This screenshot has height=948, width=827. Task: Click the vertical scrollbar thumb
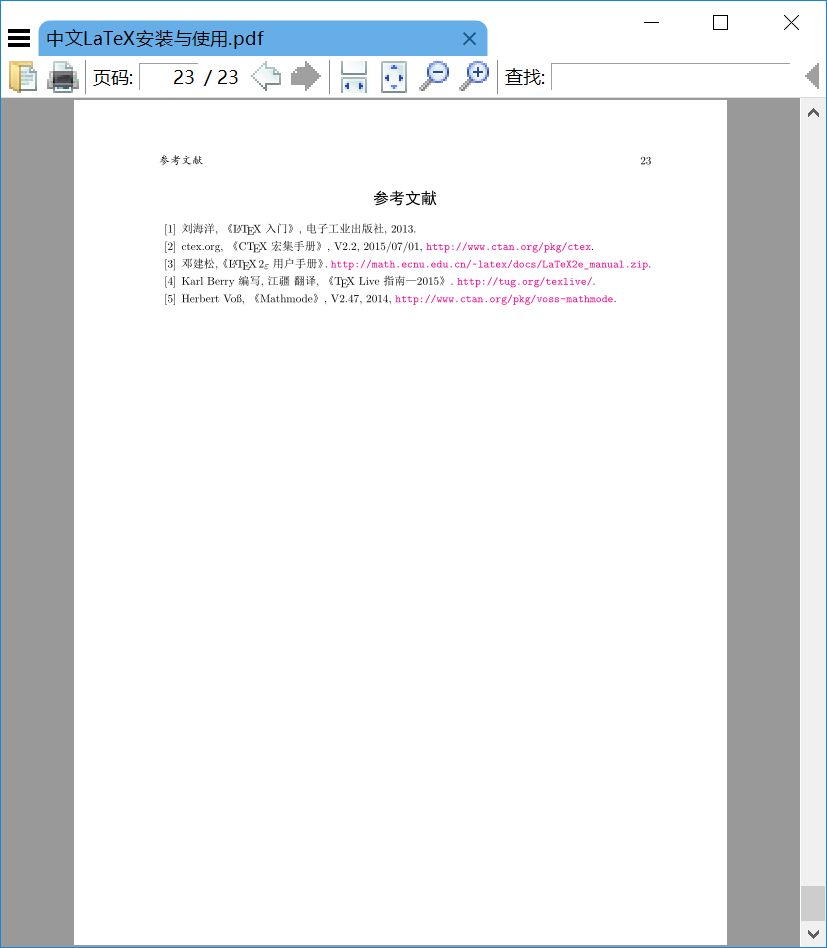813,903
